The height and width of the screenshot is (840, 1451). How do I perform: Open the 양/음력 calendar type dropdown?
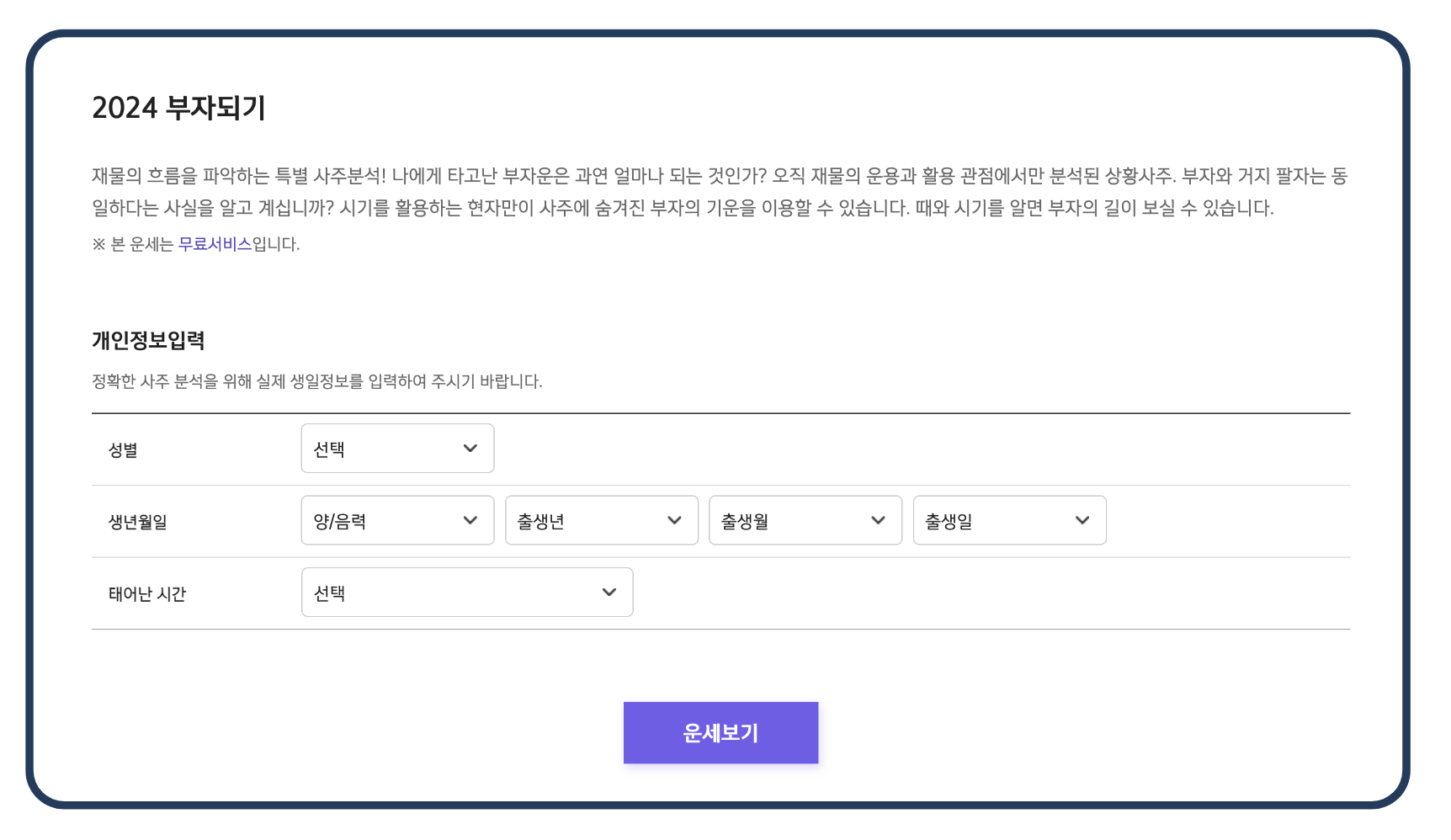pos(397,520)
